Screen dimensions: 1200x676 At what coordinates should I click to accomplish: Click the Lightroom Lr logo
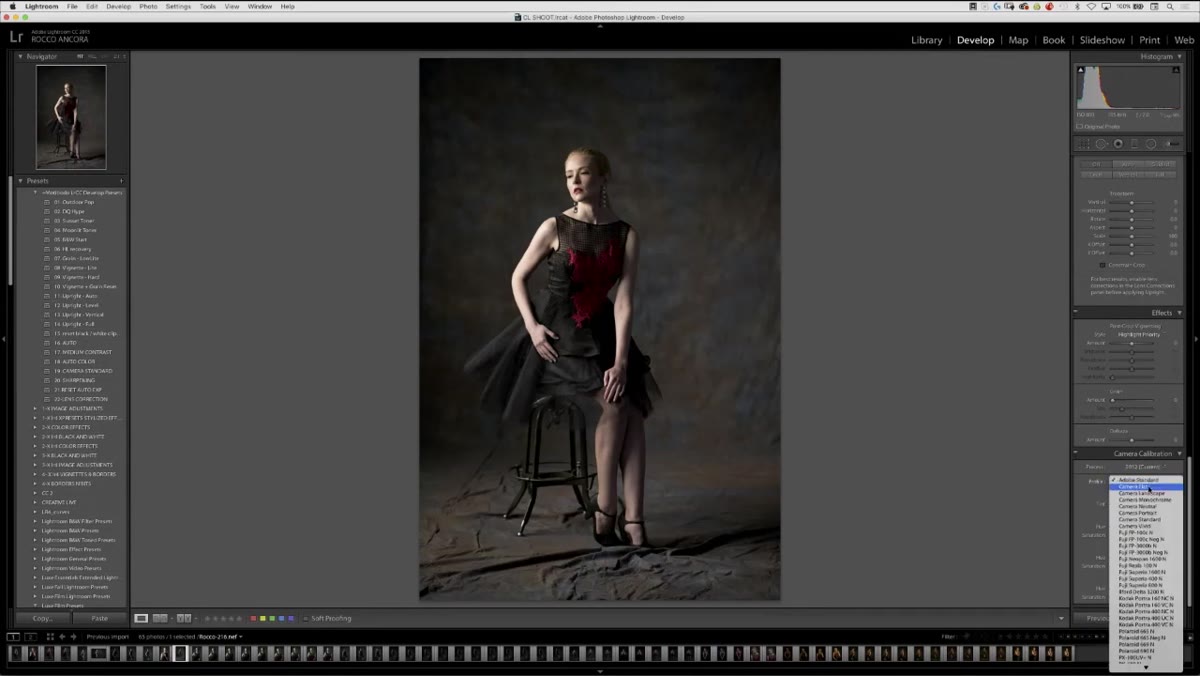(x=16, y=37)
